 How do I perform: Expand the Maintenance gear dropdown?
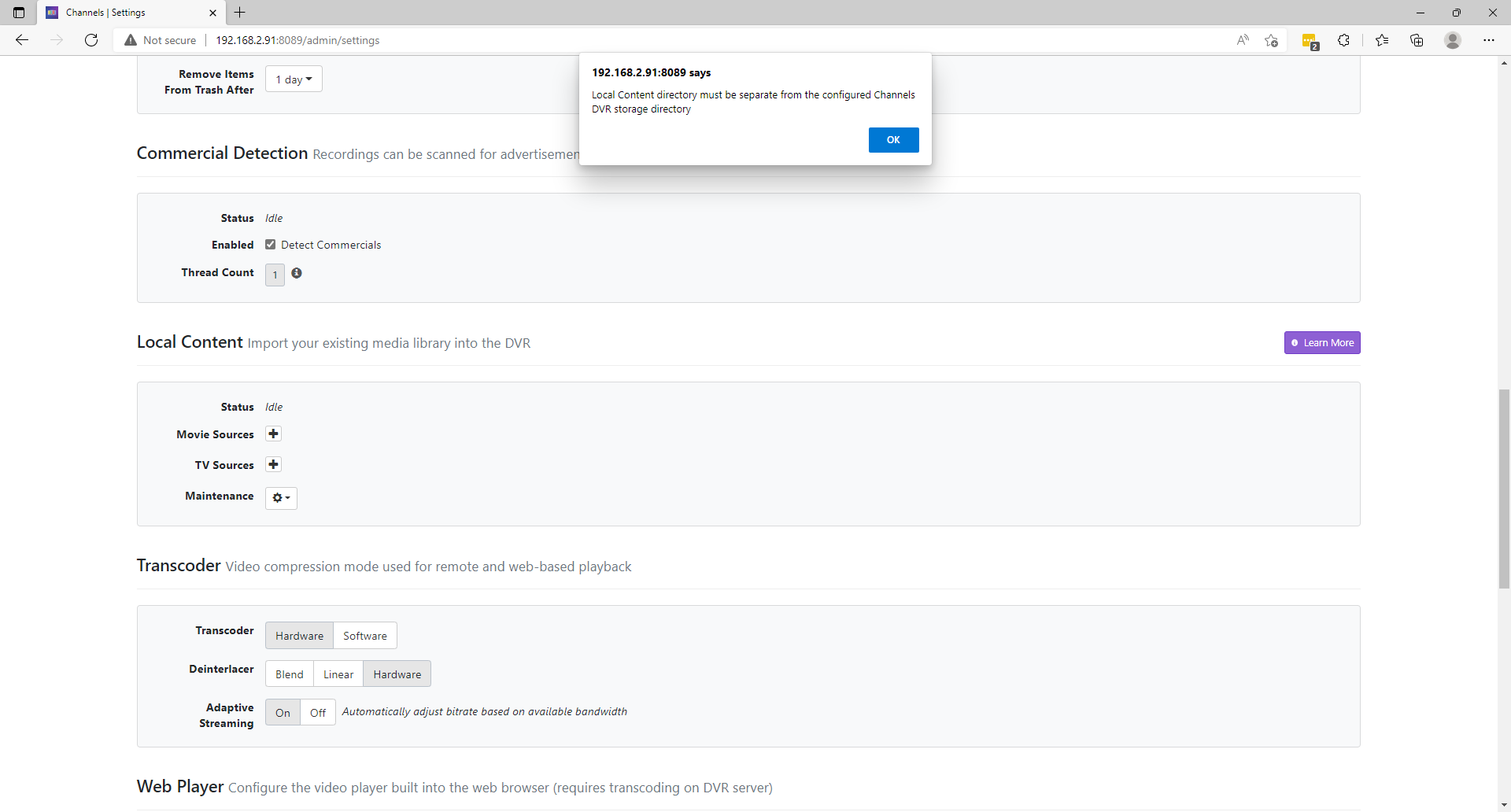pyautogui.click(x=281, y=498)
